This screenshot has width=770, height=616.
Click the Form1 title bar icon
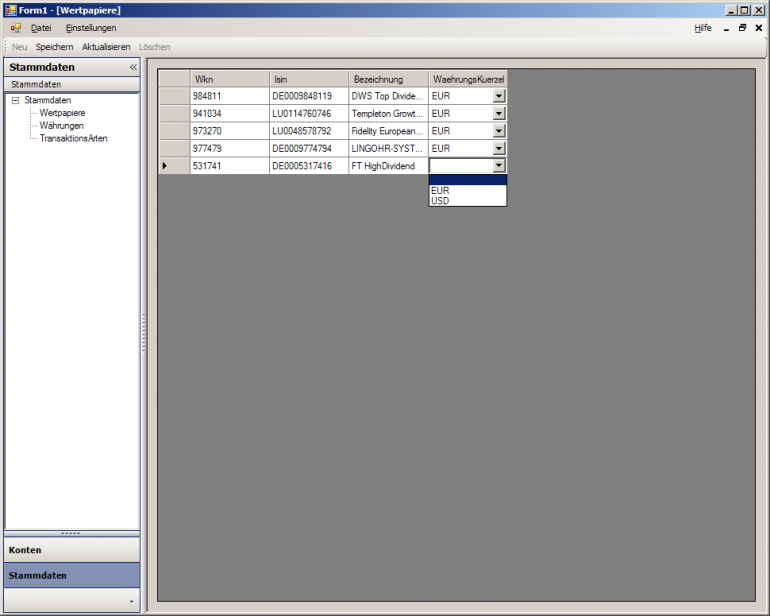(x=10, y=10)
